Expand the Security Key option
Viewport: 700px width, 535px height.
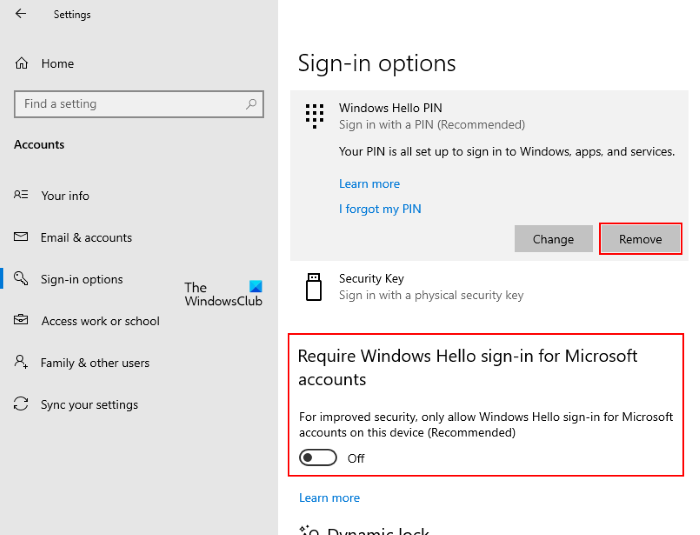coord(489,287)
